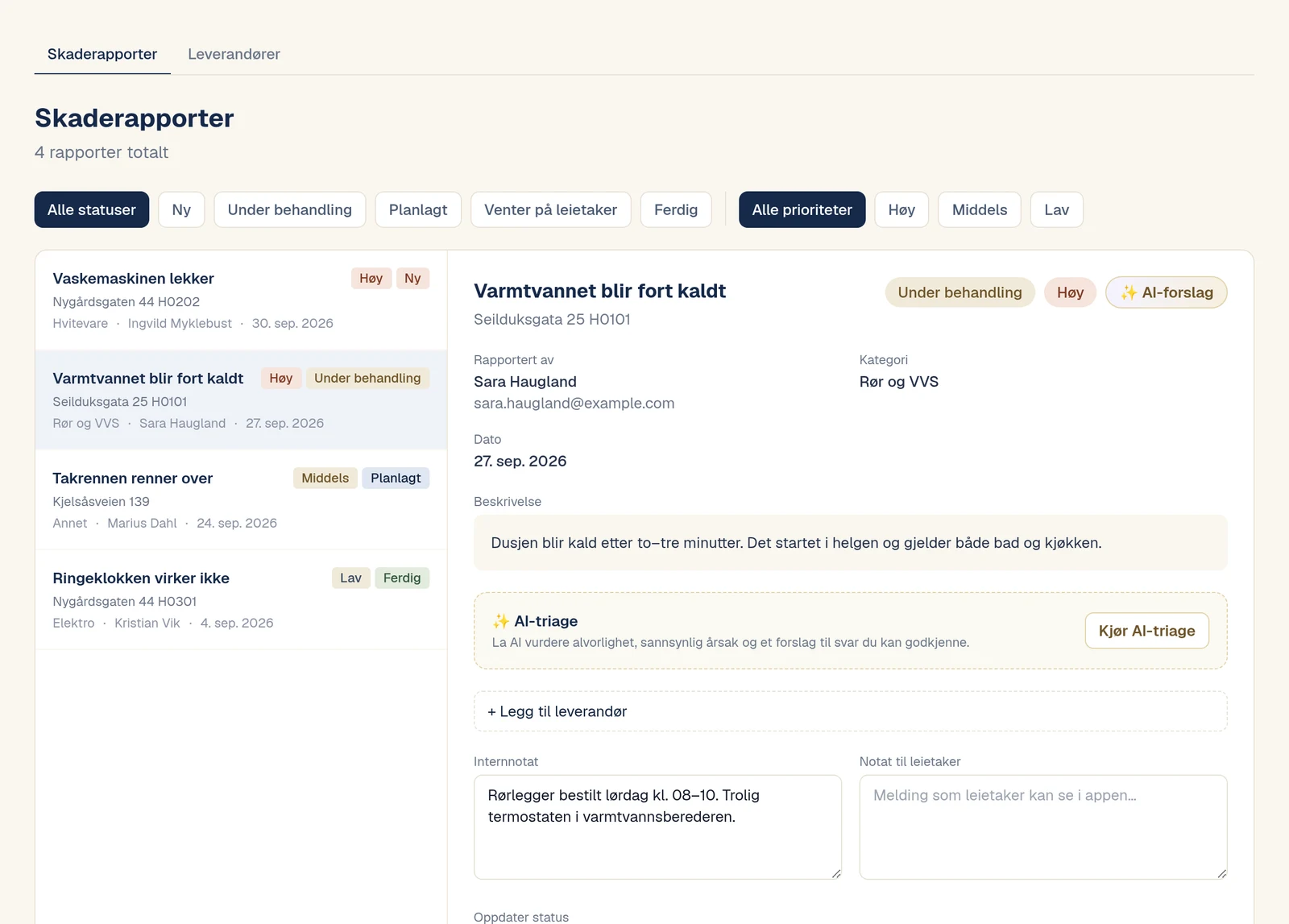Image resolution: width=1289 pixels, height=924 pixels.
Task: Filter by Høy priority chip
Action: [901, 209]
